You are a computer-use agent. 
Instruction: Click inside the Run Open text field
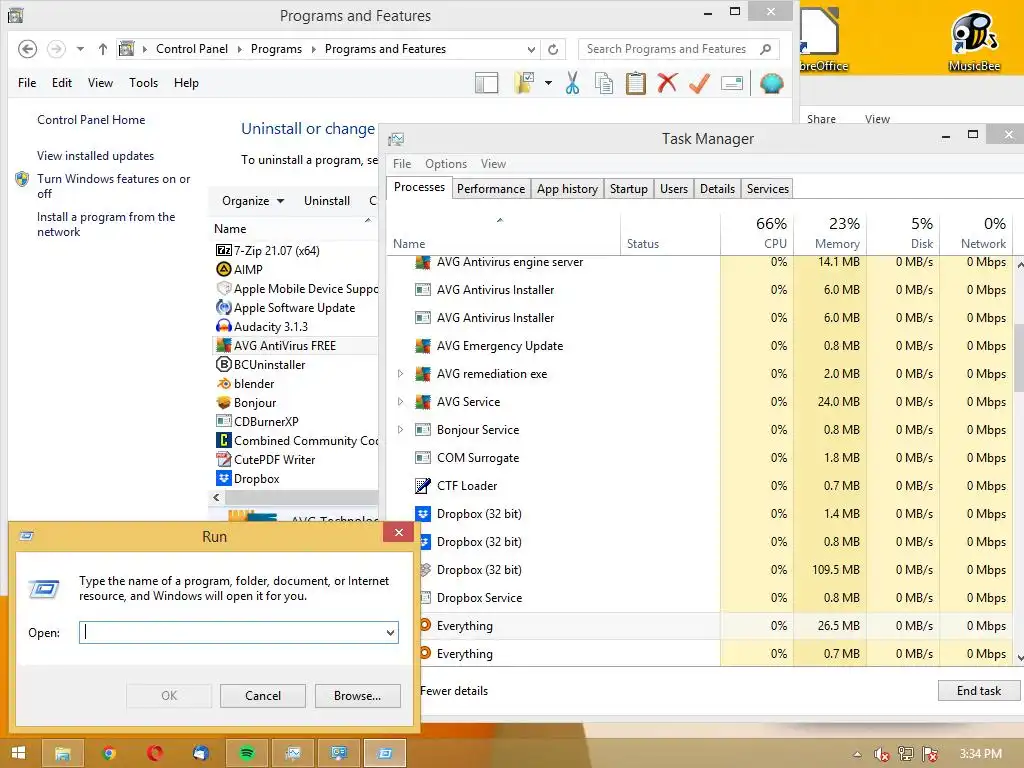pos(231,632)
